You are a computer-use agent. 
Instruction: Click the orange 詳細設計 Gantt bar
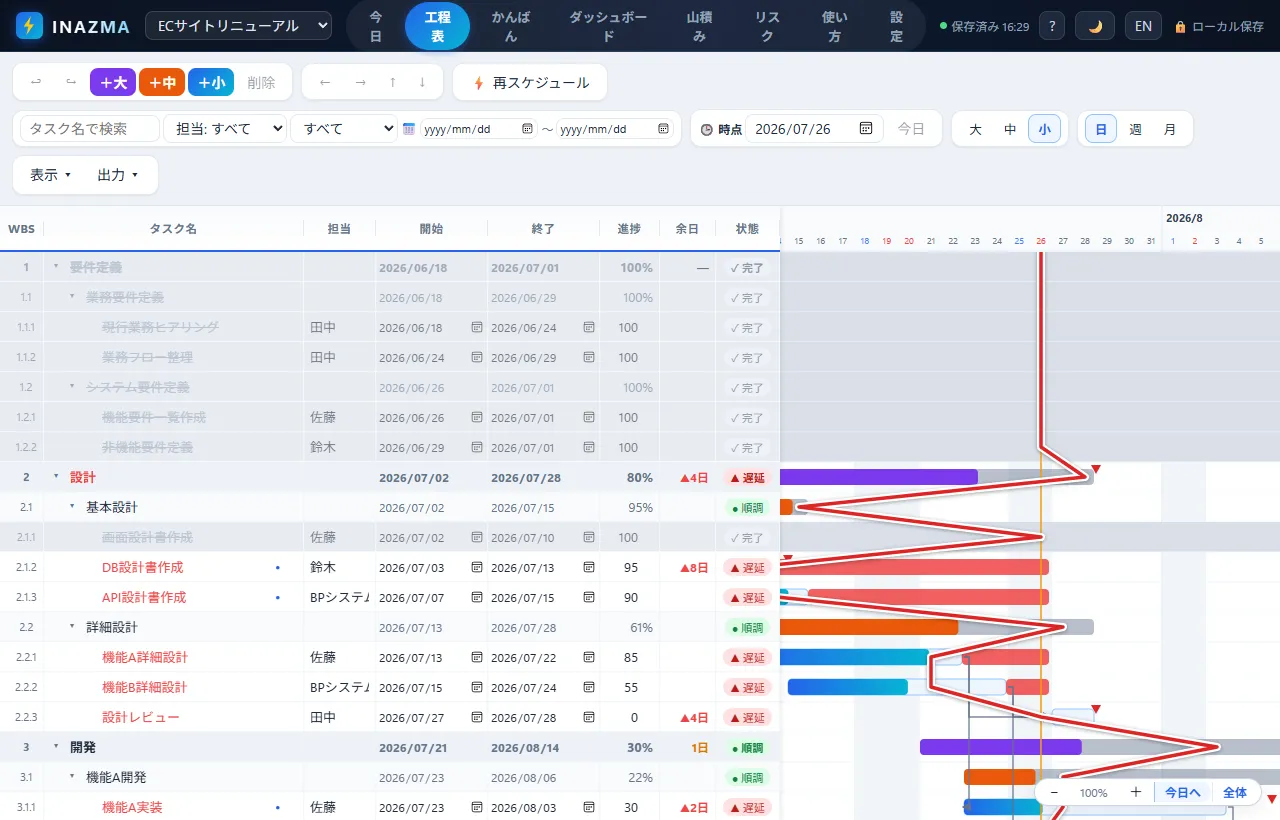coord(868,627)
